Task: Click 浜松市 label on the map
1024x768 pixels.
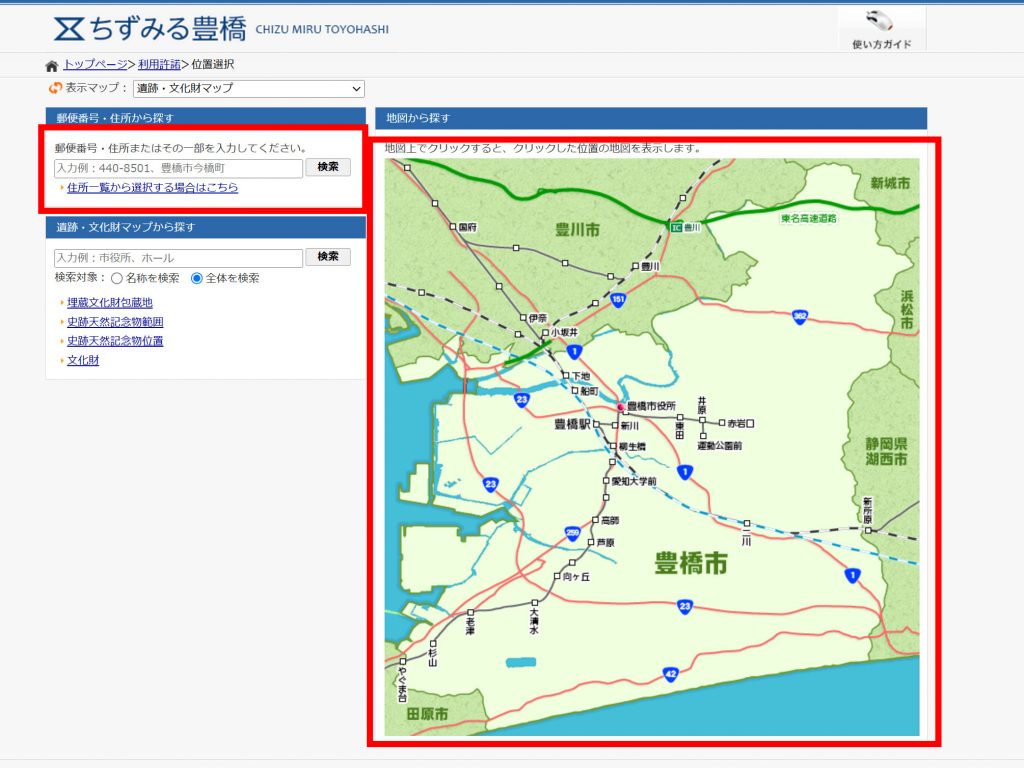Action: 906,310
